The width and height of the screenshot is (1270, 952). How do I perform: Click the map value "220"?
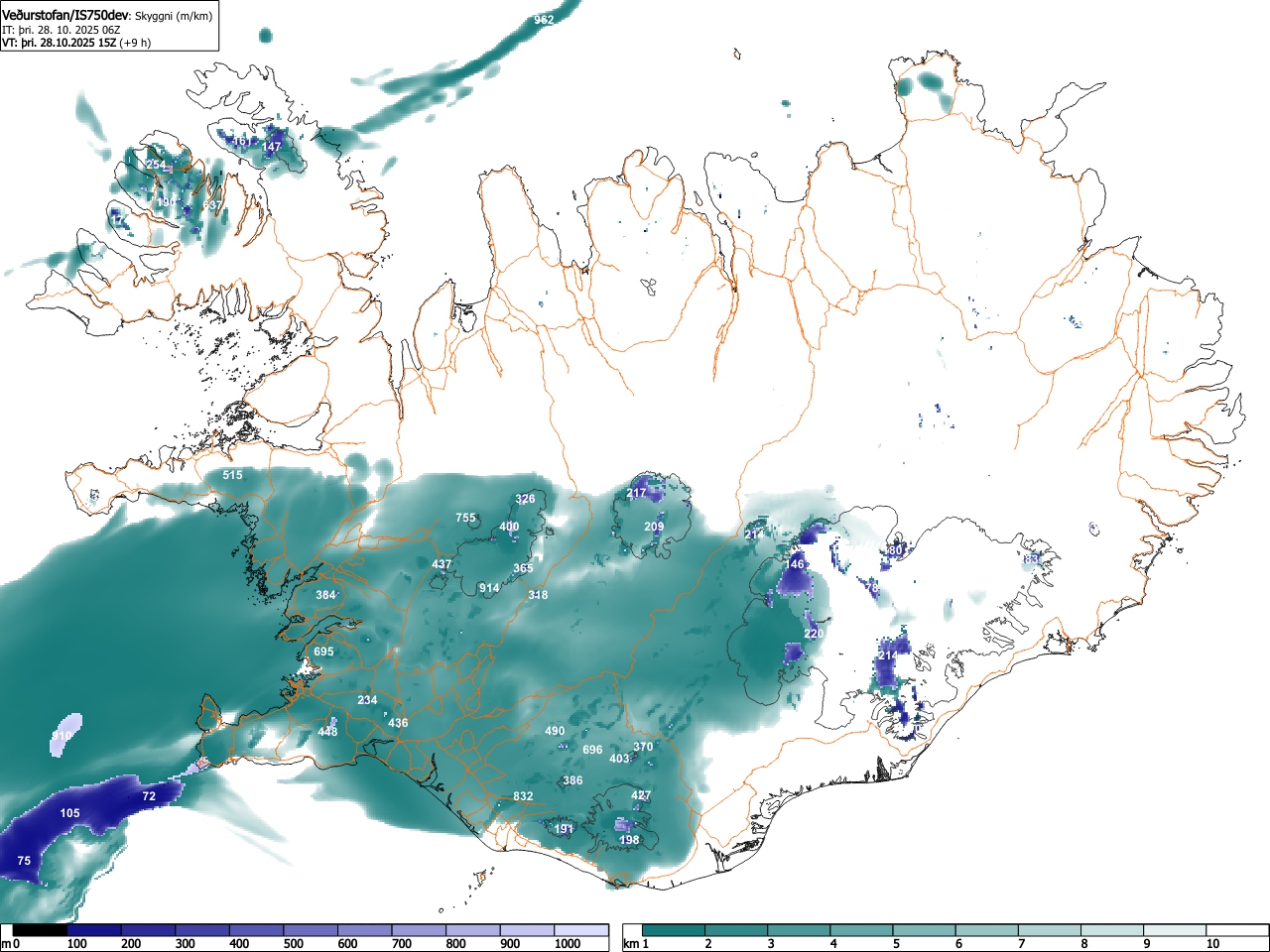(x=814, y=634)
